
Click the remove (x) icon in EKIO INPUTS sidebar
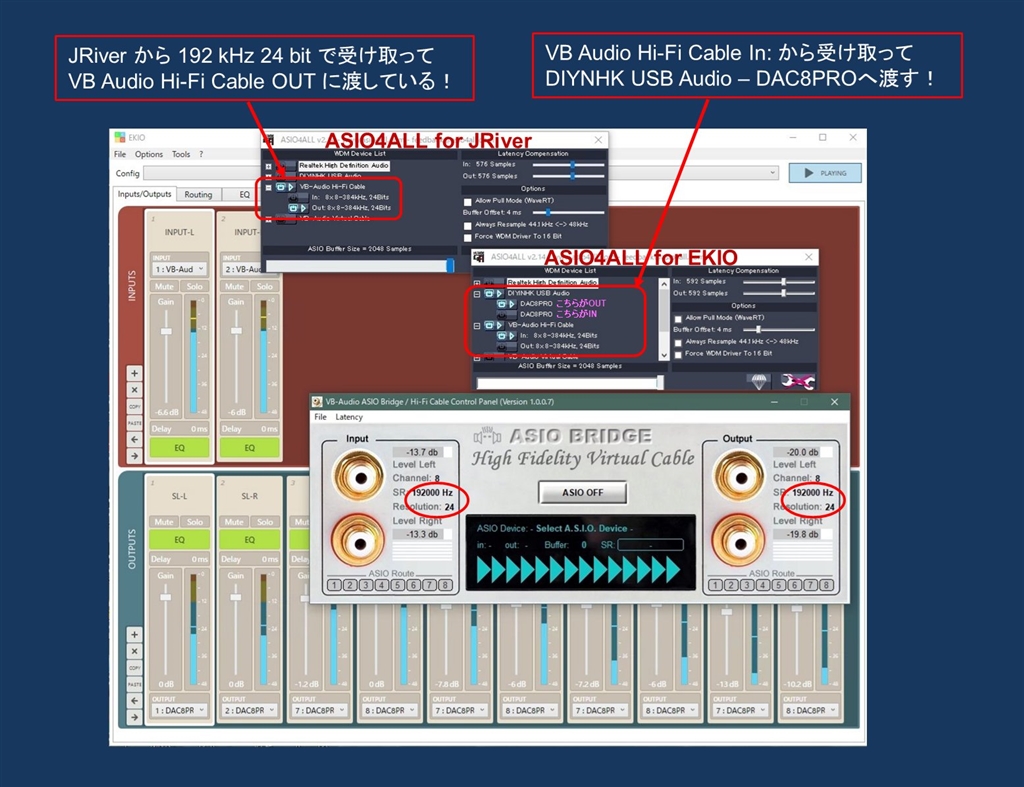pyautogui.click(x=135, y=390)
